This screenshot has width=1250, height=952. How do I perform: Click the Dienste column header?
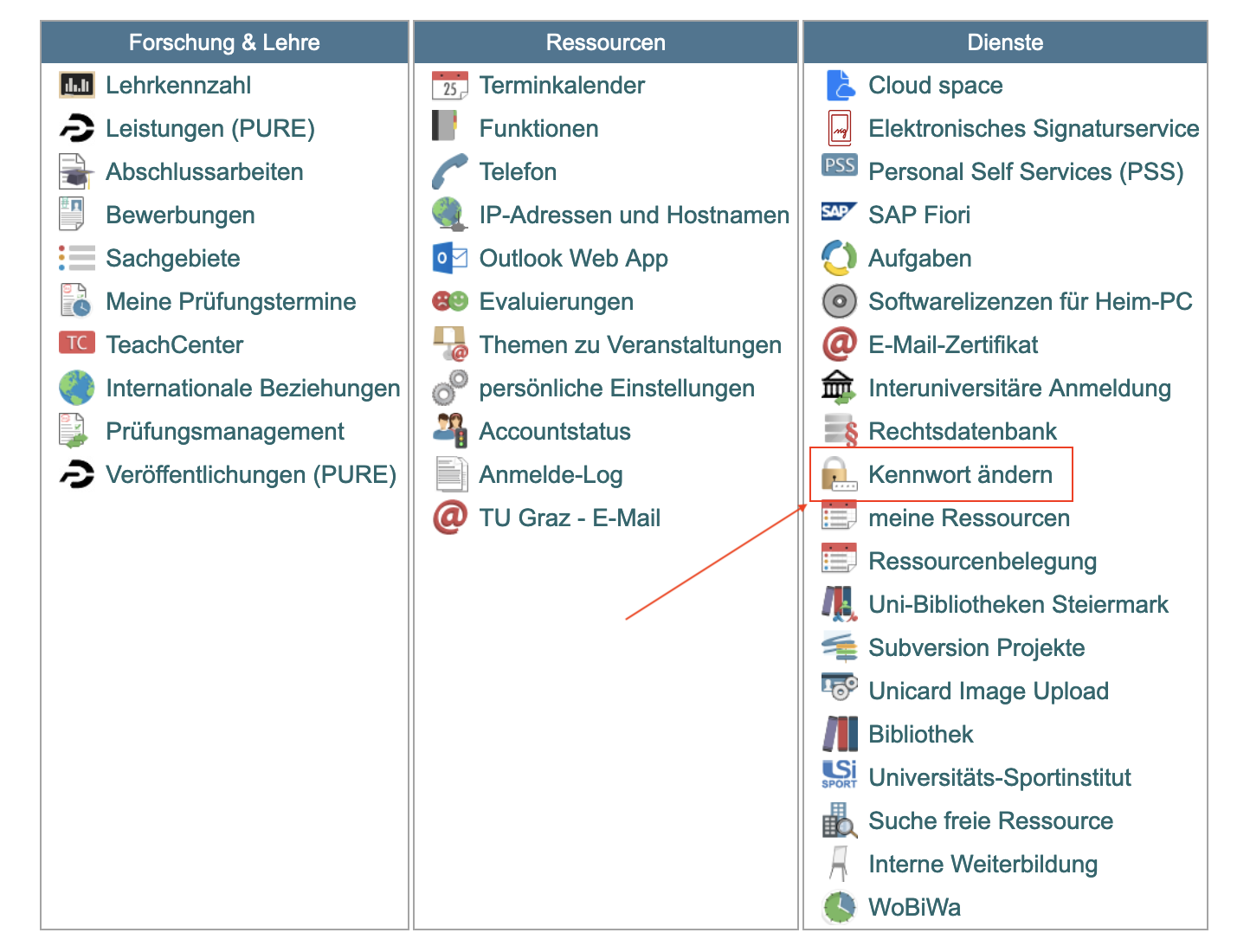[x=1005, y=42]
